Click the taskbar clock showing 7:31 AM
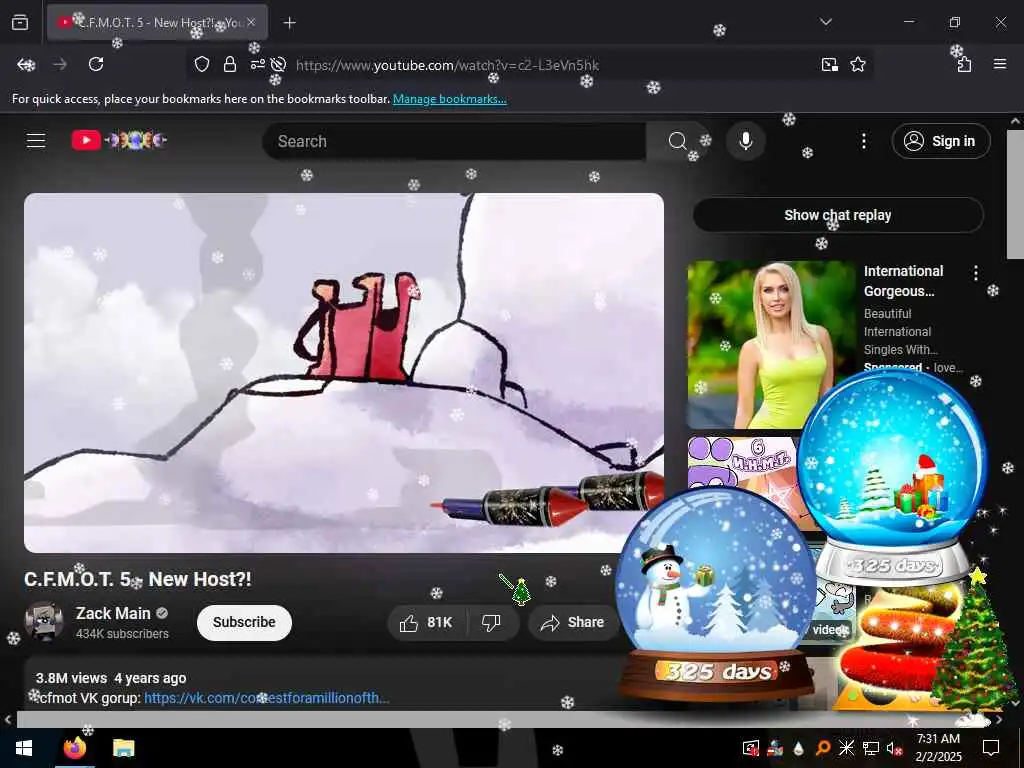 coord(938,748)
